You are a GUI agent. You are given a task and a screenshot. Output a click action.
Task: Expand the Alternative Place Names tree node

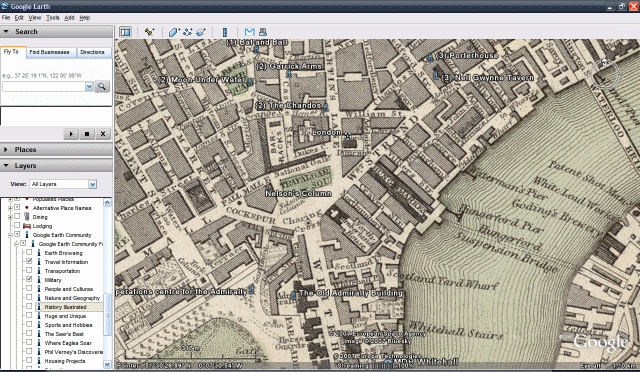(10, 208)
